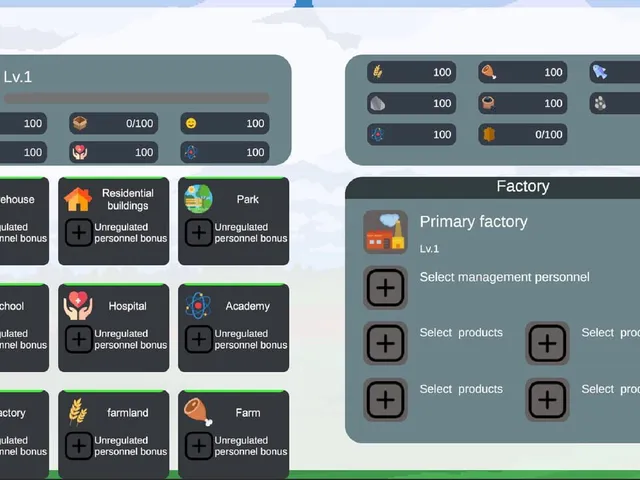Viewport: 640px width, 480px height.
Task: Add personnel to Academy slot
Action: coord(199,339)
